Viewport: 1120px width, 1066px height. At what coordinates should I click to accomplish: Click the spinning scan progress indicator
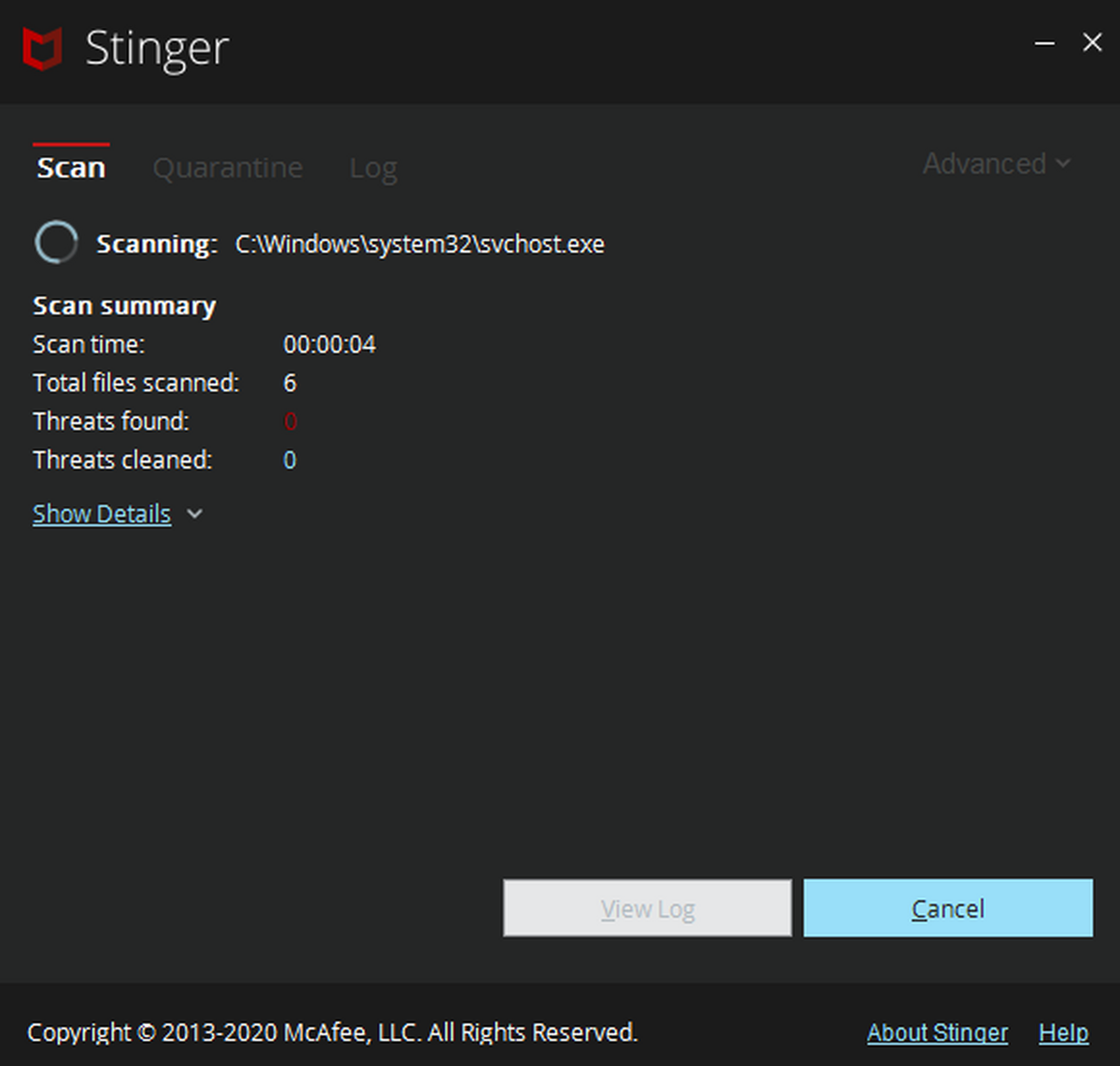[56, 243]
